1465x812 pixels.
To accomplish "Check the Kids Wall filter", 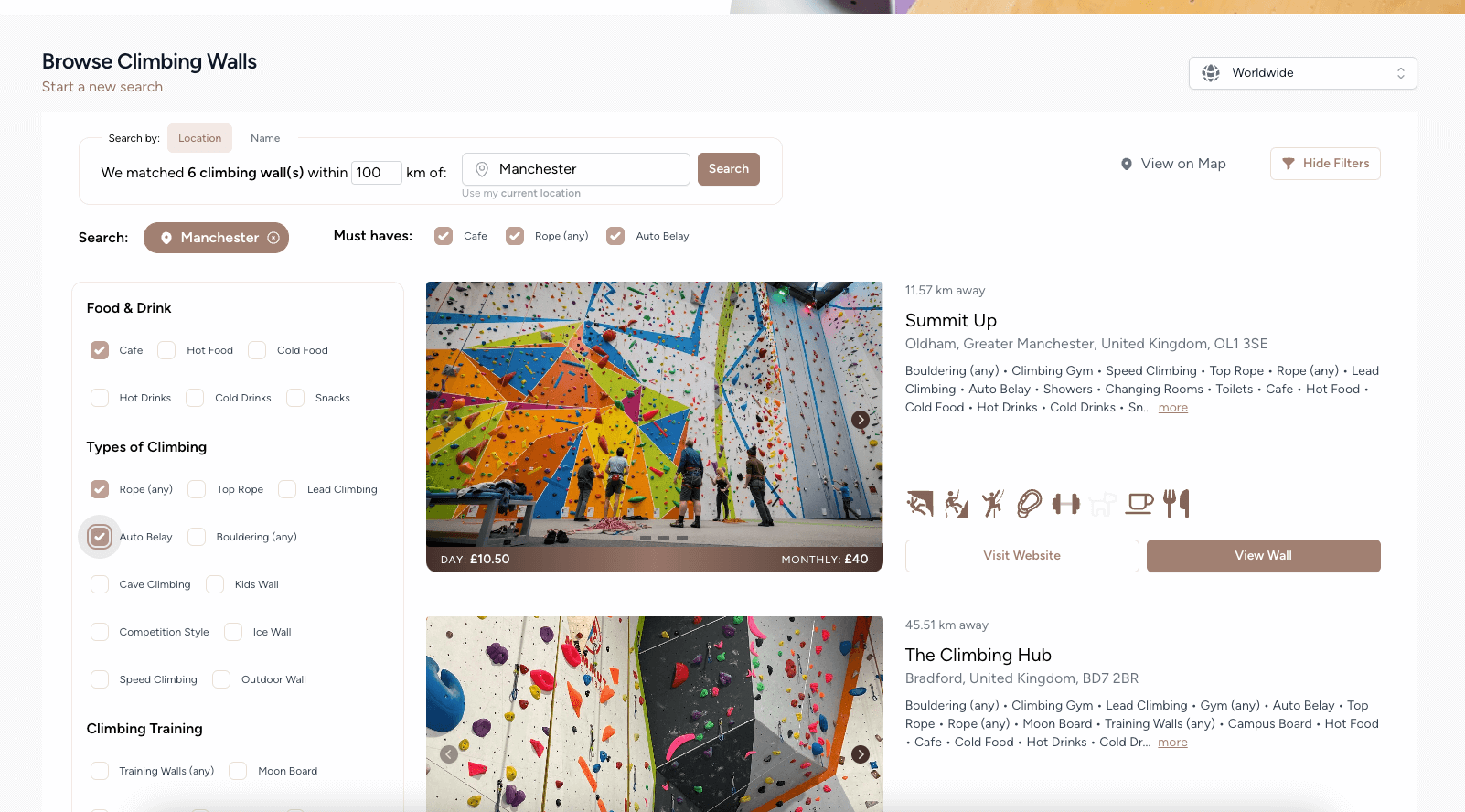I will [x=215, y=584].
